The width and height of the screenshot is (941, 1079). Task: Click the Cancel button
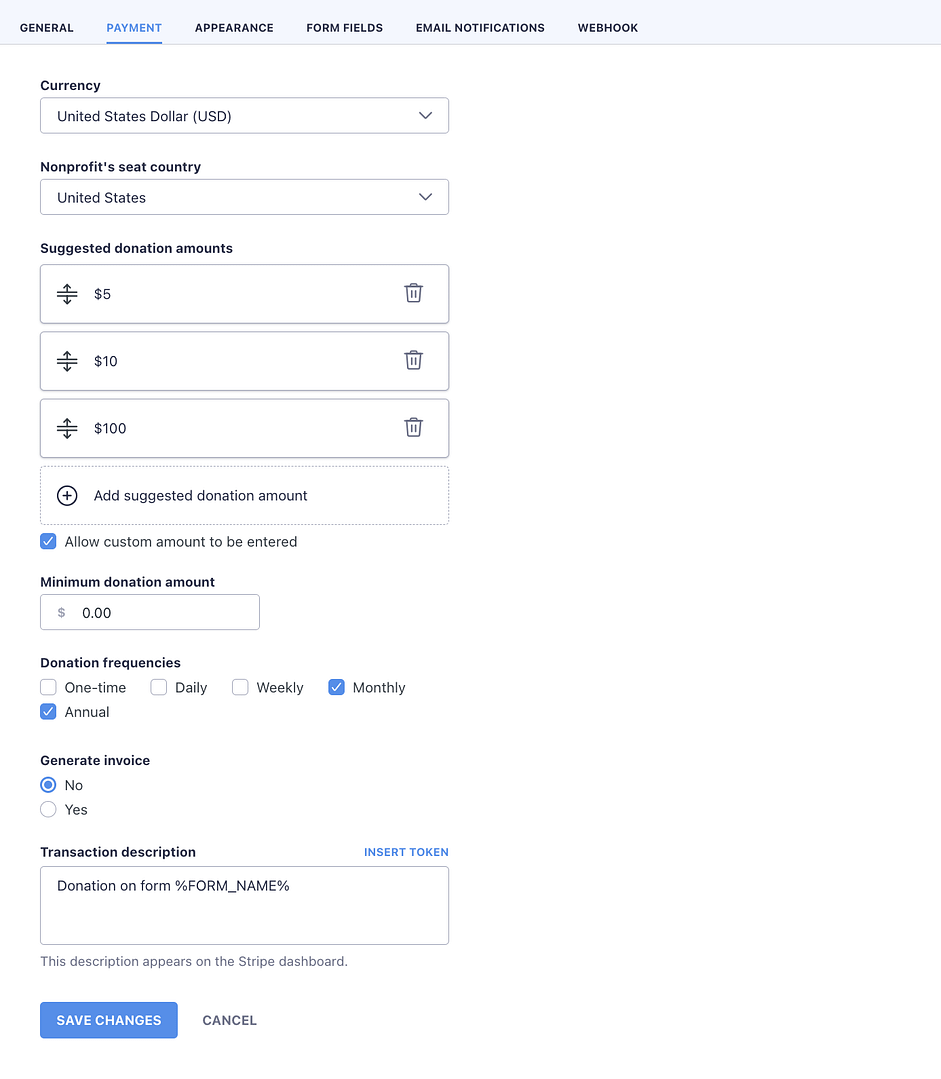coord(229,1020)
